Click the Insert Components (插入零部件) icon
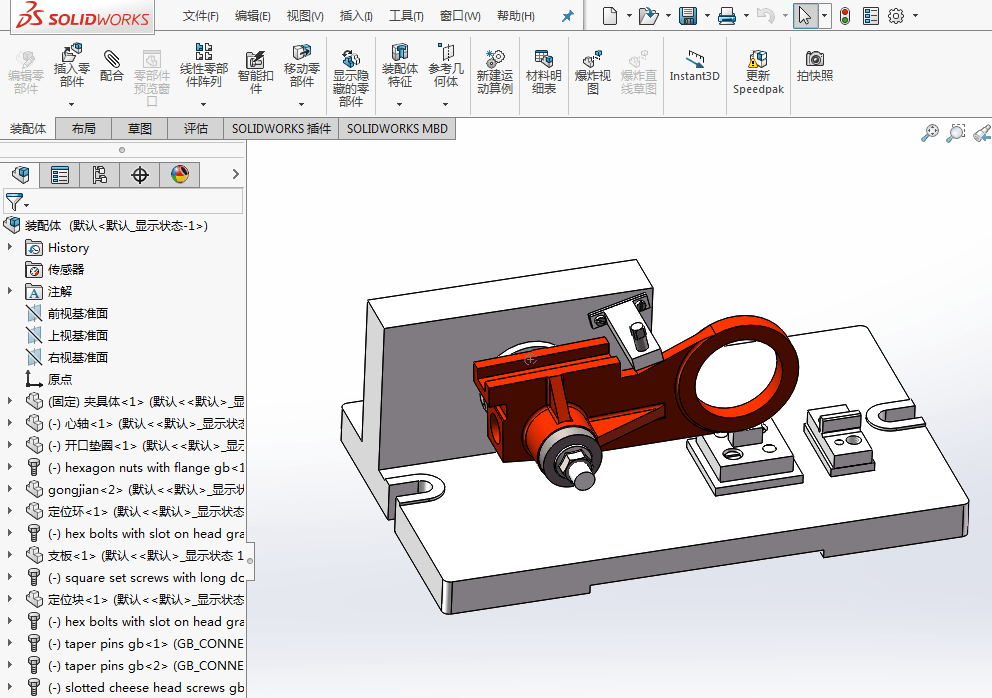992x698 pixels. point(71,65)
